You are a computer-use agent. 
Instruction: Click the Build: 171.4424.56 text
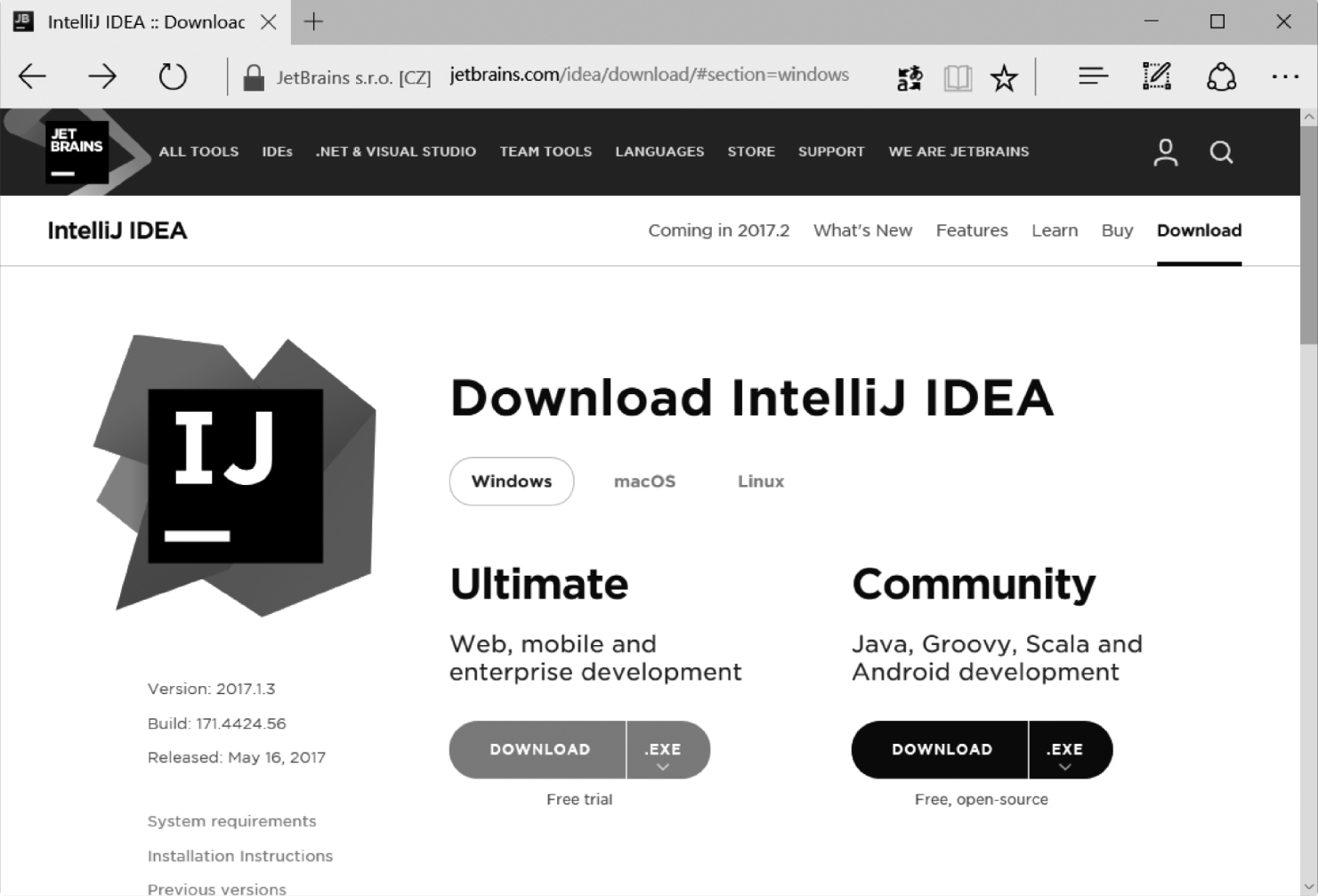coord(217,723)
